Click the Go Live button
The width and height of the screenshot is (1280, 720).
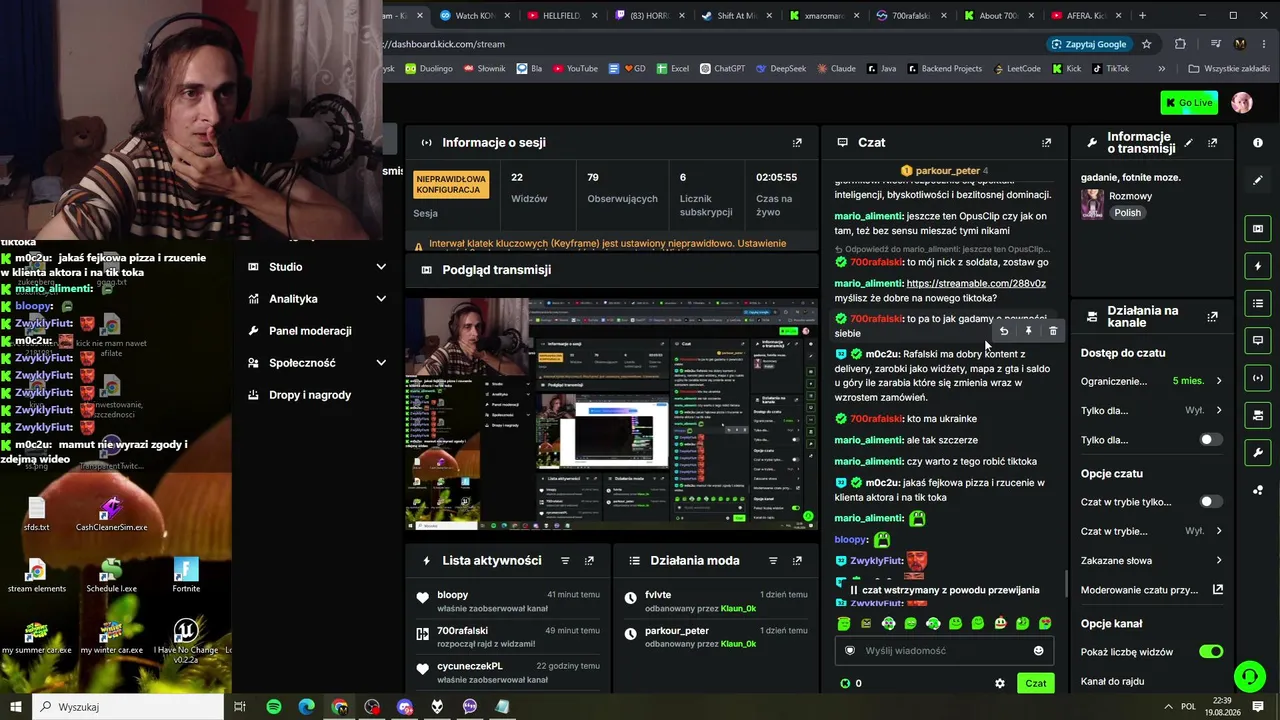pyautogui.click(x=1189, y=103)
